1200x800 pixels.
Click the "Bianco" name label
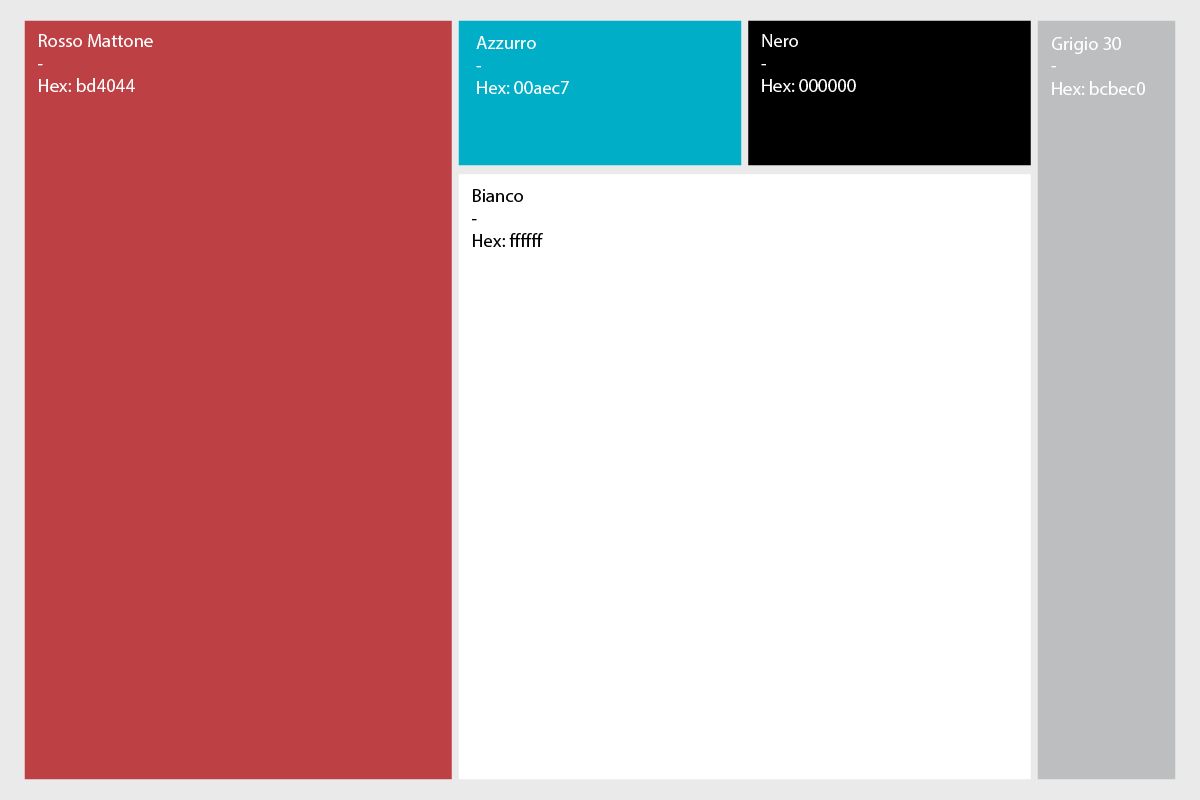coord(497,196)
